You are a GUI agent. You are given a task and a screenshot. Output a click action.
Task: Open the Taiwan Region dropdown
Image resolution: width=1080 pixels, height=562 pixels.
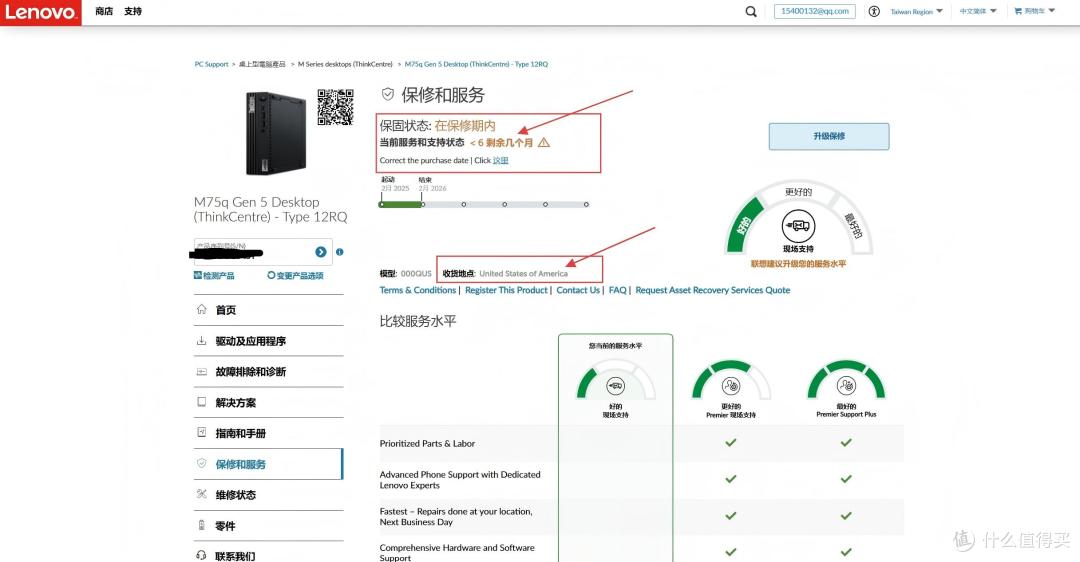(x=916, y=12)
